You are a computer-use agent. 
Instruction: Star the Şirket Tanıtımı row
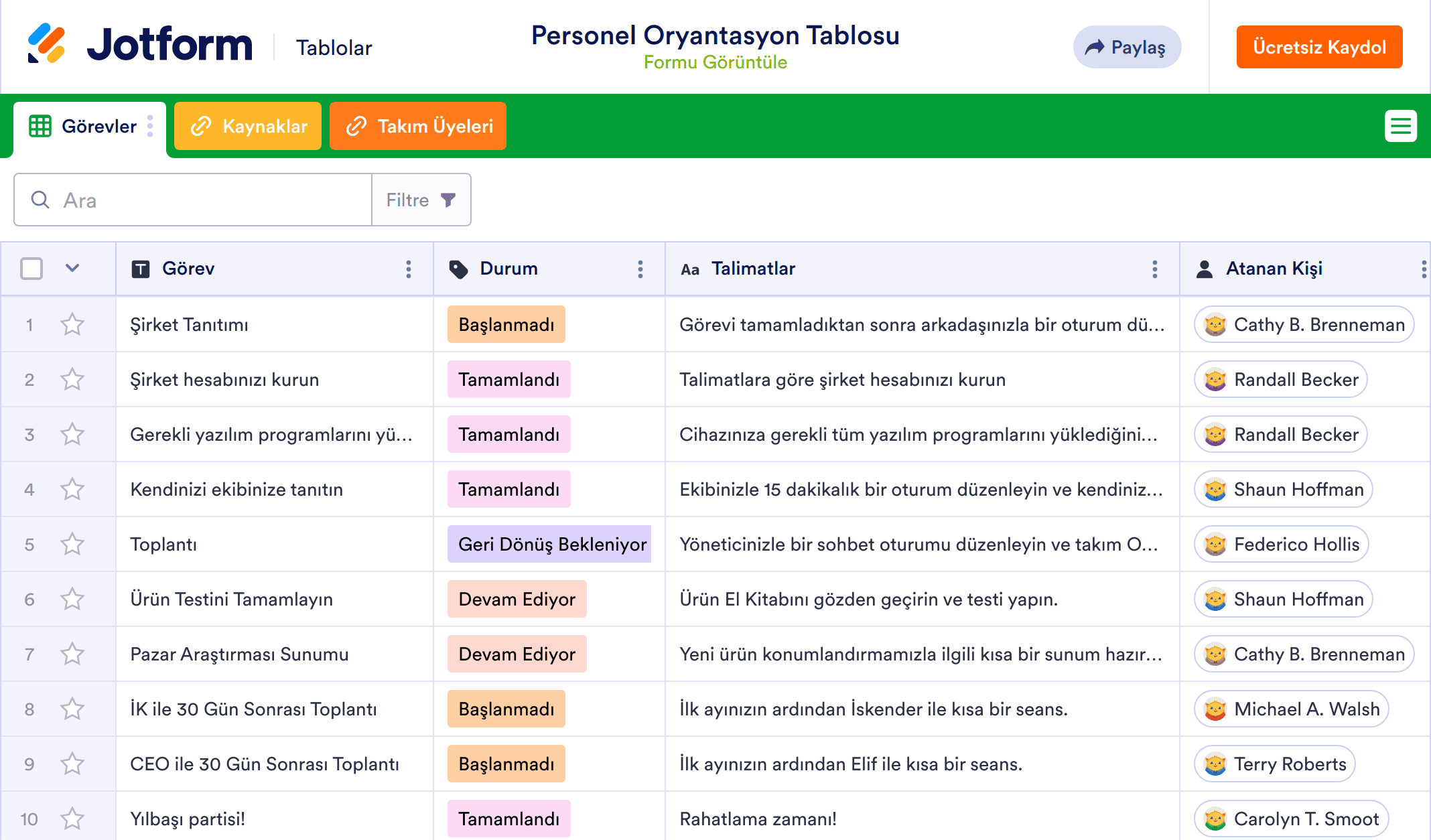[x=72, y=325]
